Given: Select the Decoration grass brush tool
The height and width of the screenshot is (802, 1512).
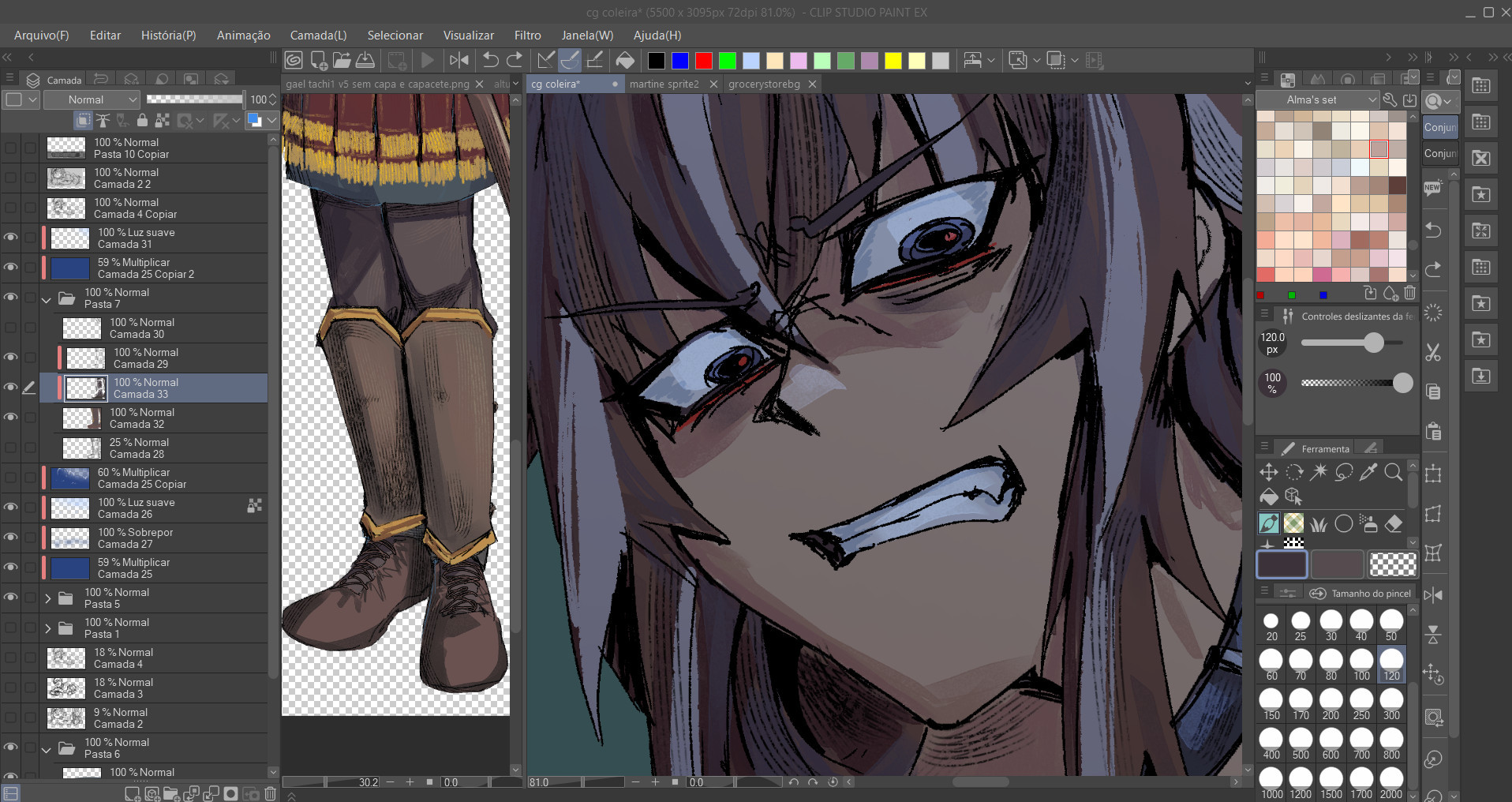Looking at the screenshot, I should (x=1319, y=523).
